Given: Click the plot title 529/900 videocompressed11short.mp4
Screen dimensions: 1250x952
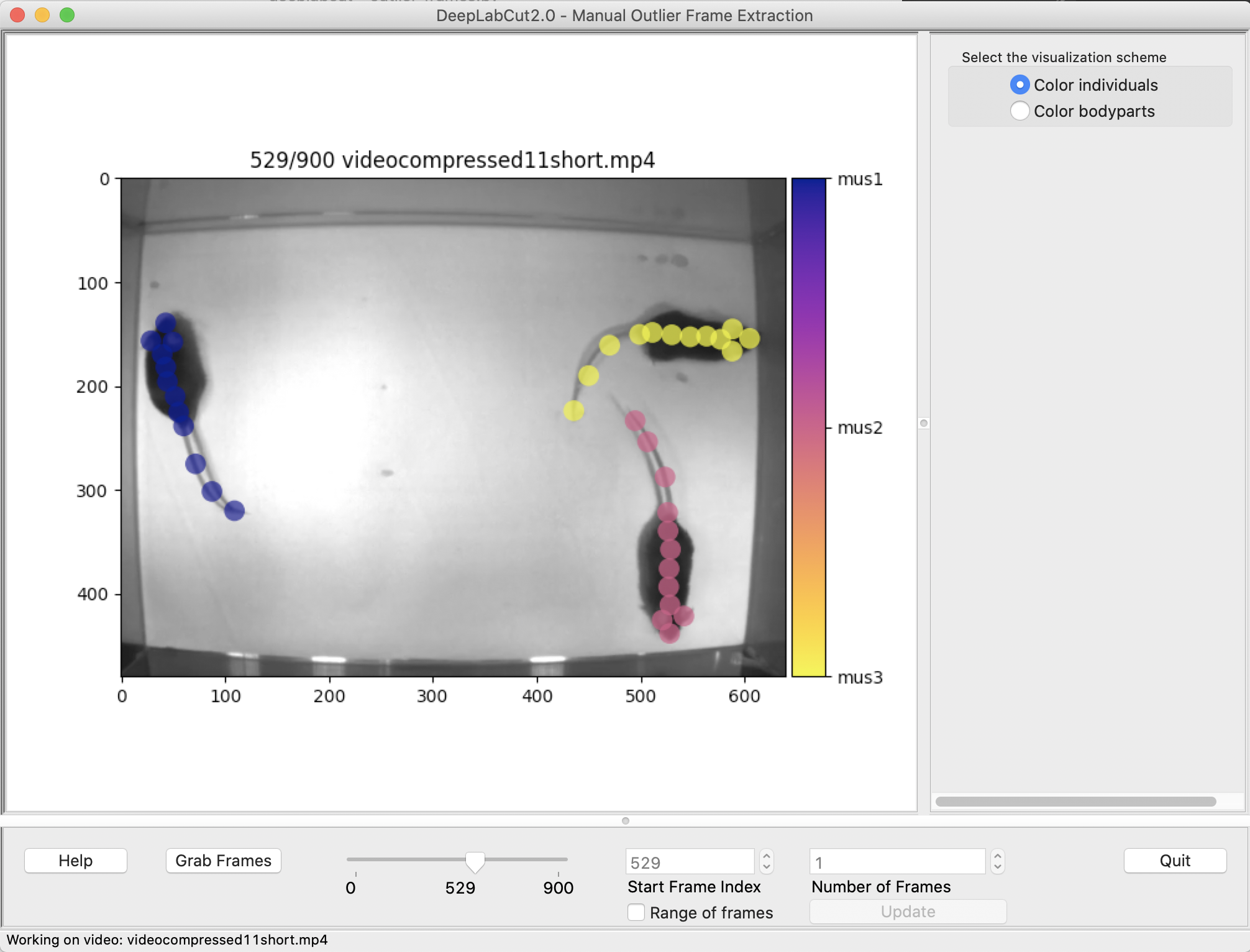Looking at the screenshot, I should coord(452,160).
